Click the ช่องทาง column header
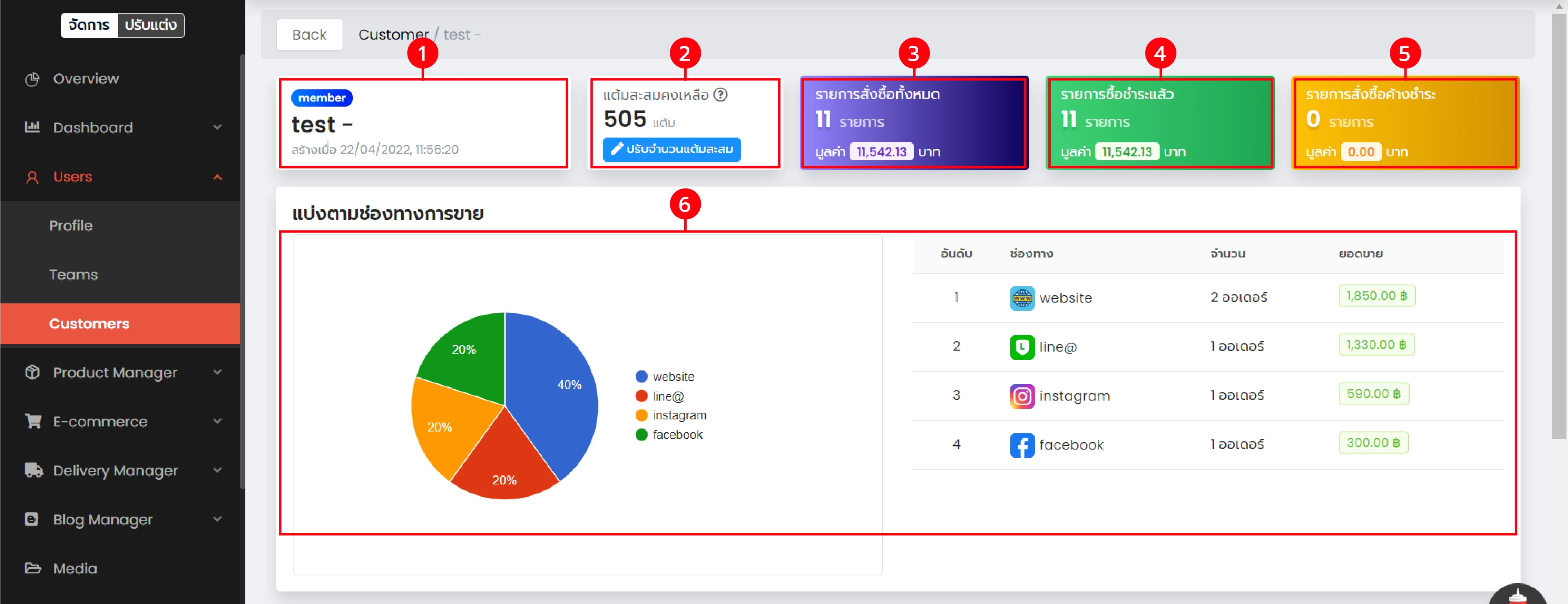This screenshot has height=604, width=1568. (x=1031, y=253)
